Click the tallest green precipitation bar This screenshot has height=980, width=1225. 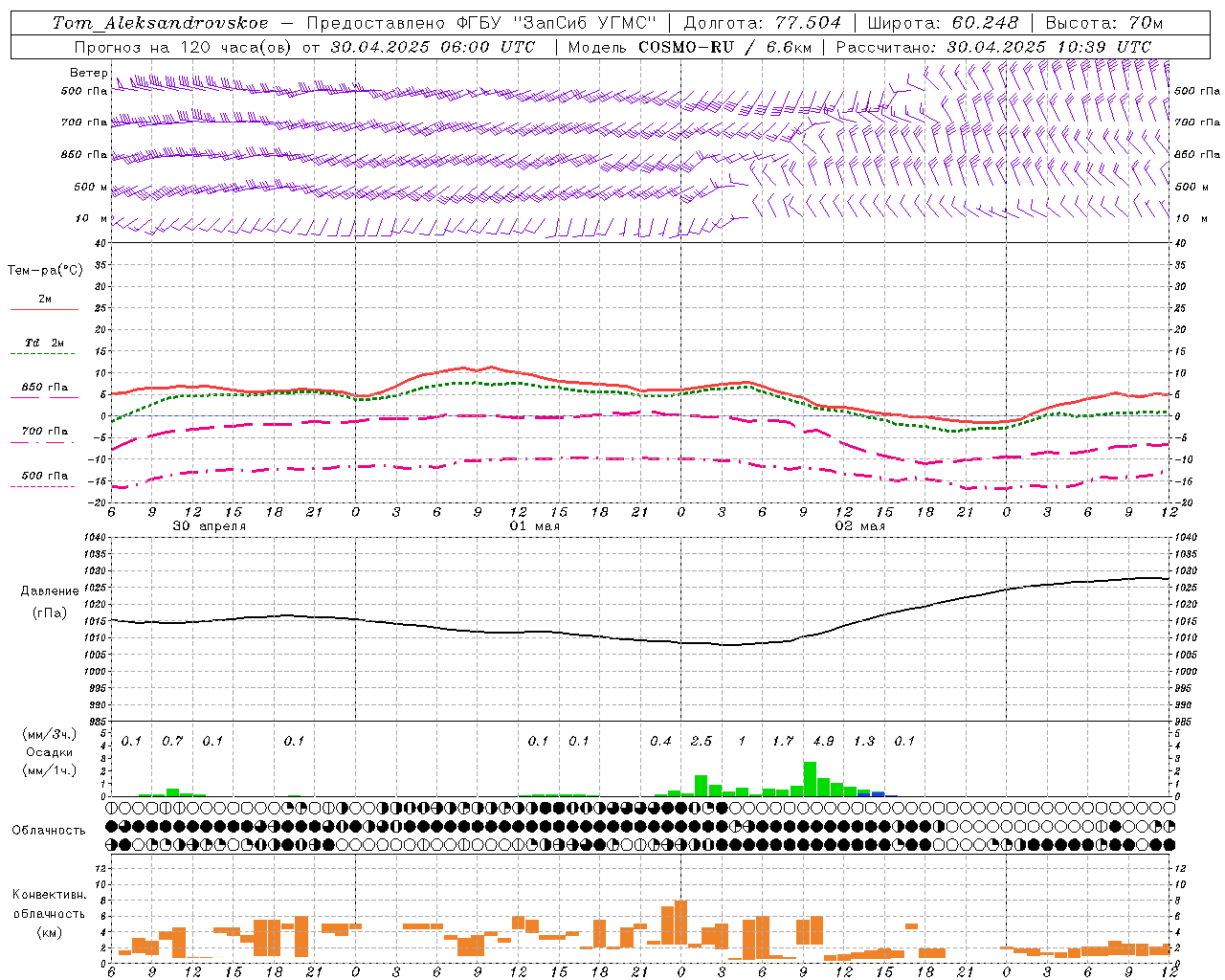coord(810,779)
